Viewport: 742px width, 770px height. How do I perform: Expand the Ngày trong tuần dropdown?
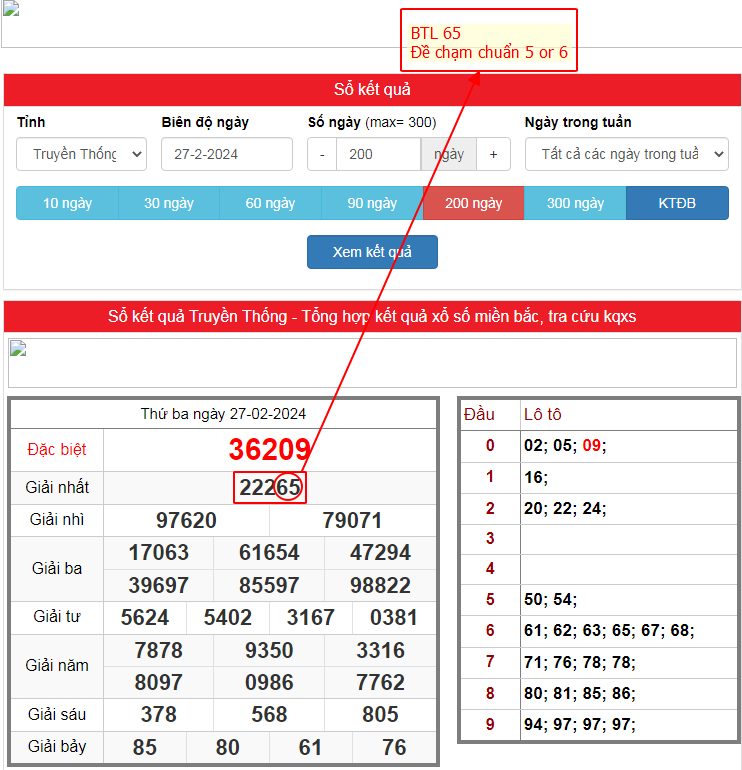point(626,154)
